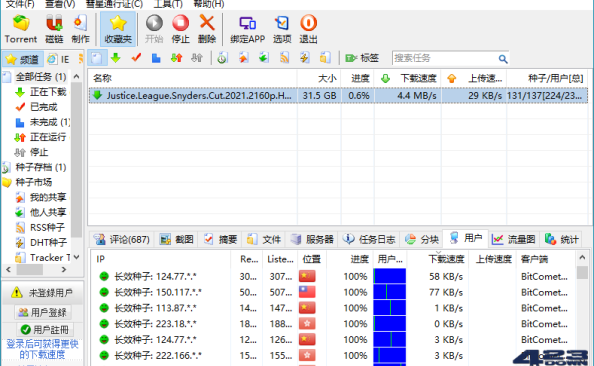Exit BitComet via 退出 button
Viewport: 594px width, 366px height.
click(x=308, y=29)
